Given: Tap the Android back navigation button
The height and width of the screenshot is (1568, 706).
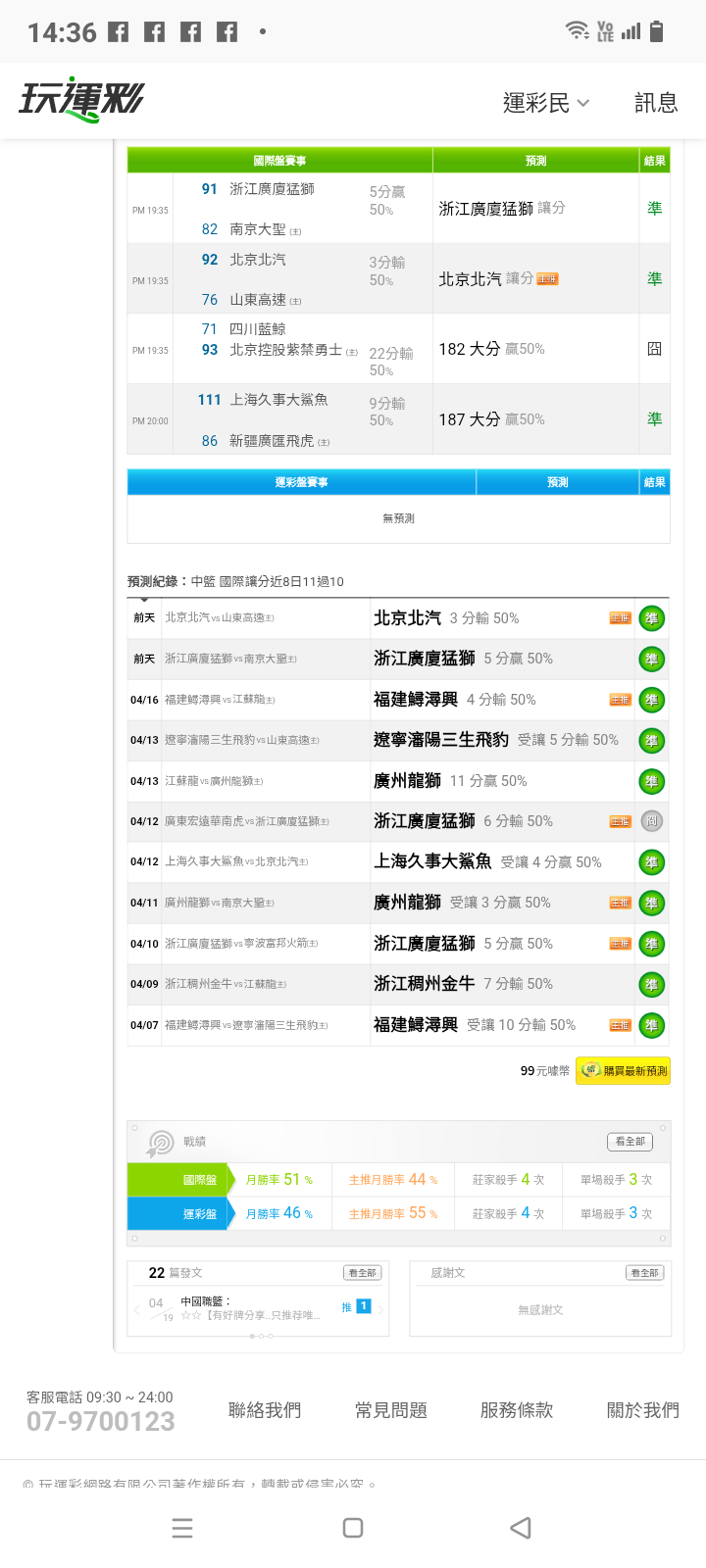Looking at the screenshot, I should tap(522, 1528).
